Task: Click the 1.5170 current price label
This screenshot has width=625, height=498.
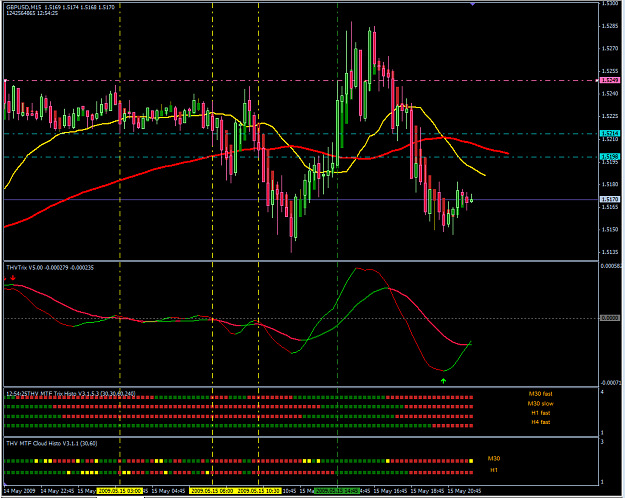Action: [x=610, y=199]
